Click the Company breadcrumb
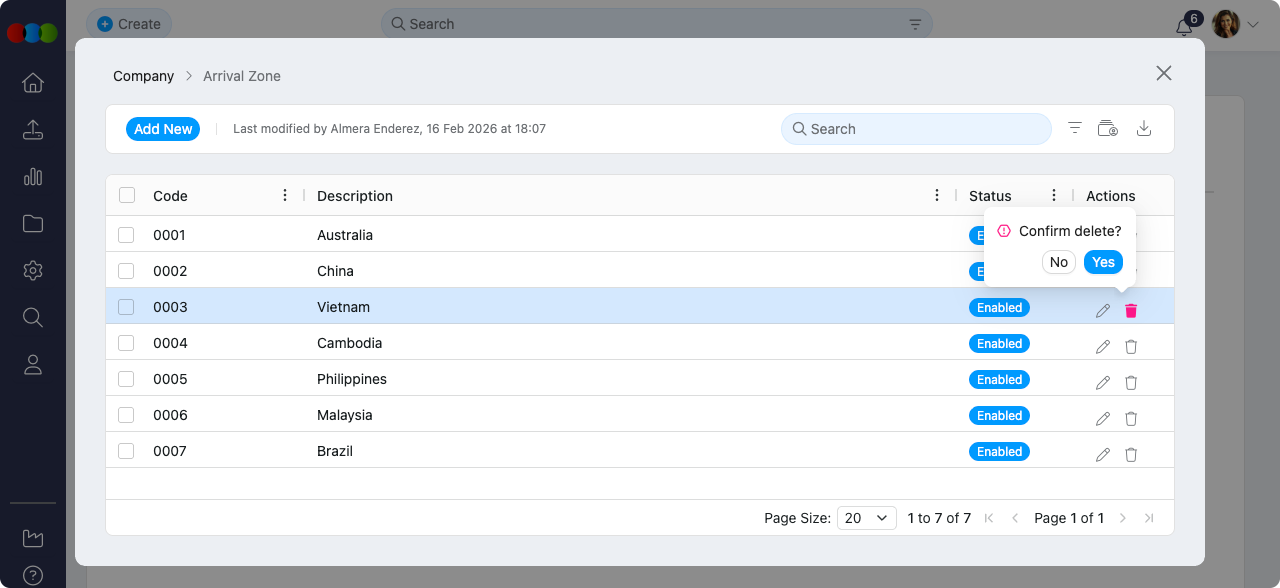 [143, 76]
